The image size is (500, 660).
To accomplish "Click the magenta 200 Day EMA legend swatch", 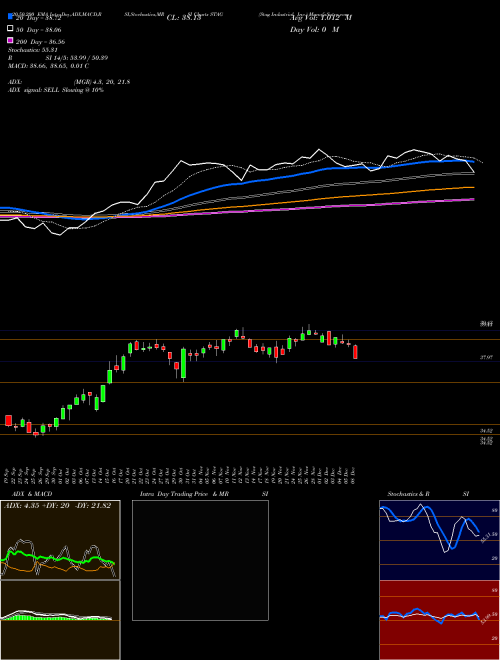I will (x=10, y=40).
